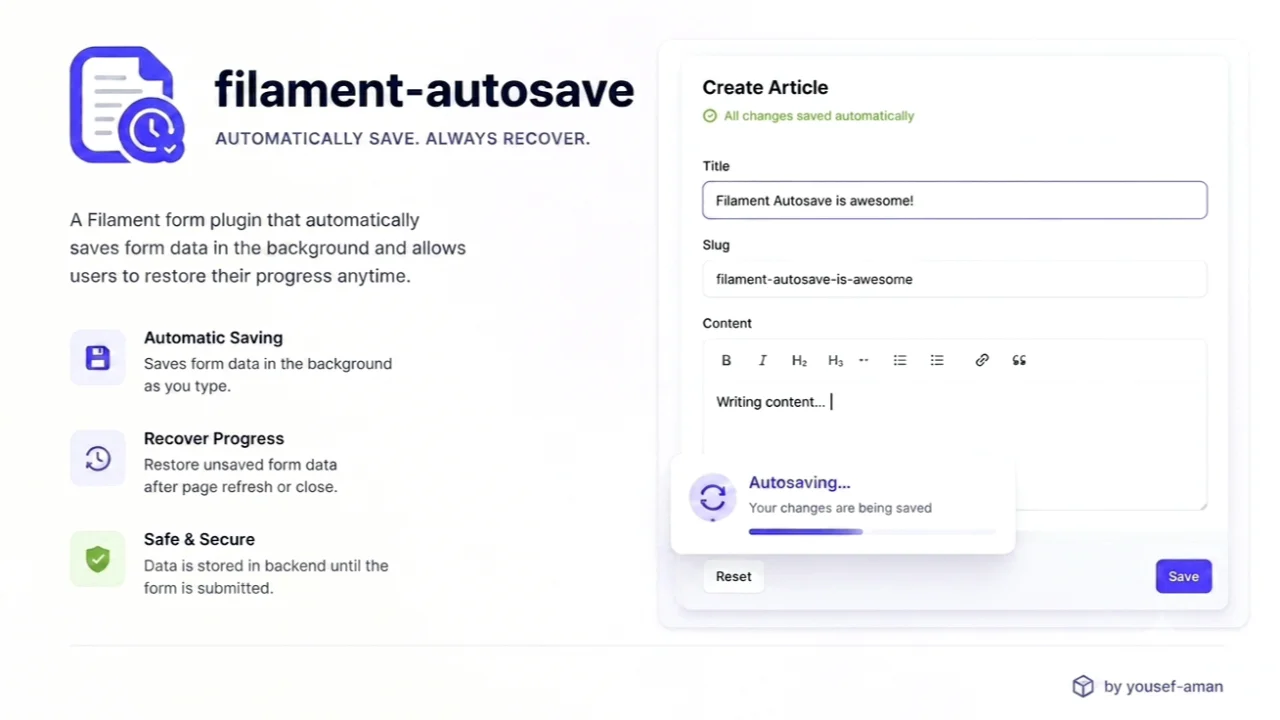Click the dashes icon after H3
The image size is (1280, 720).
click(864, 360)
